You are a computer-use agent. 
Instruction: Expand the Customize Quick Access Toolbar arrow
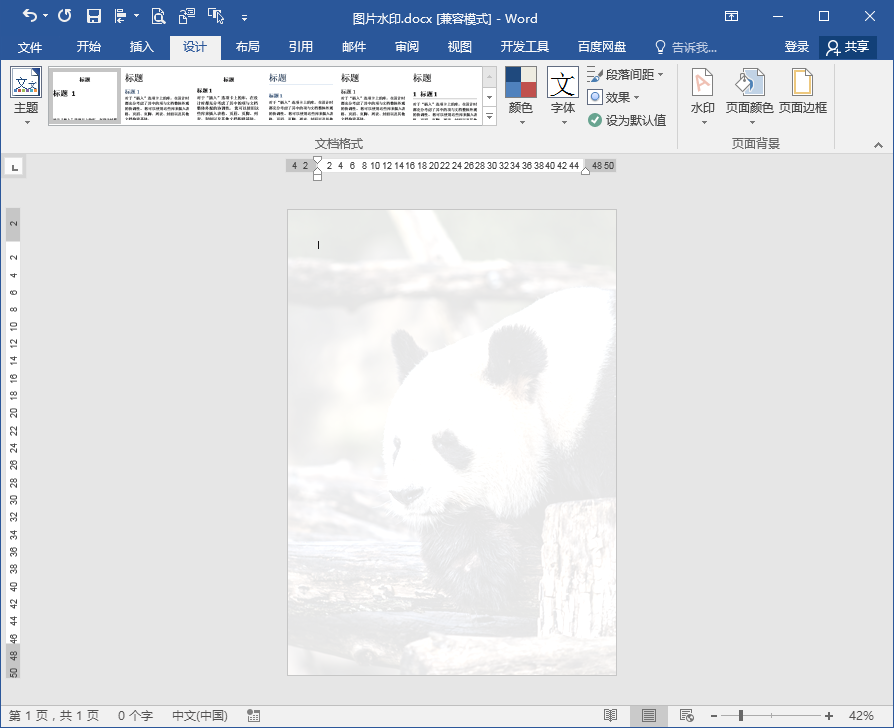click(x=245, y=18)
